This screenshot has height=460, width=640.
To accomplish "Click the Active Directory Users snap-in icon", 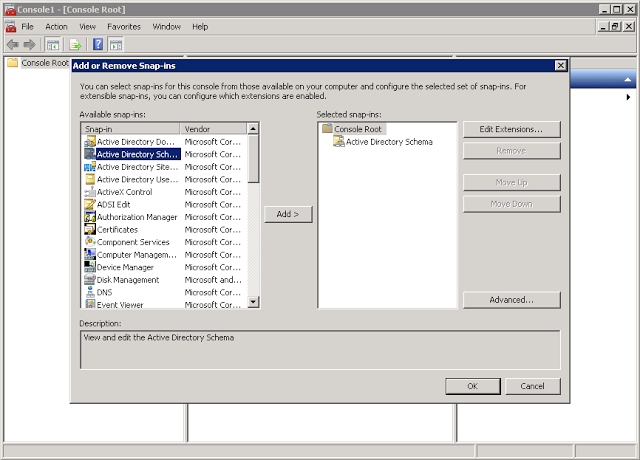I will pyautogui.click(x=90, y=179).
